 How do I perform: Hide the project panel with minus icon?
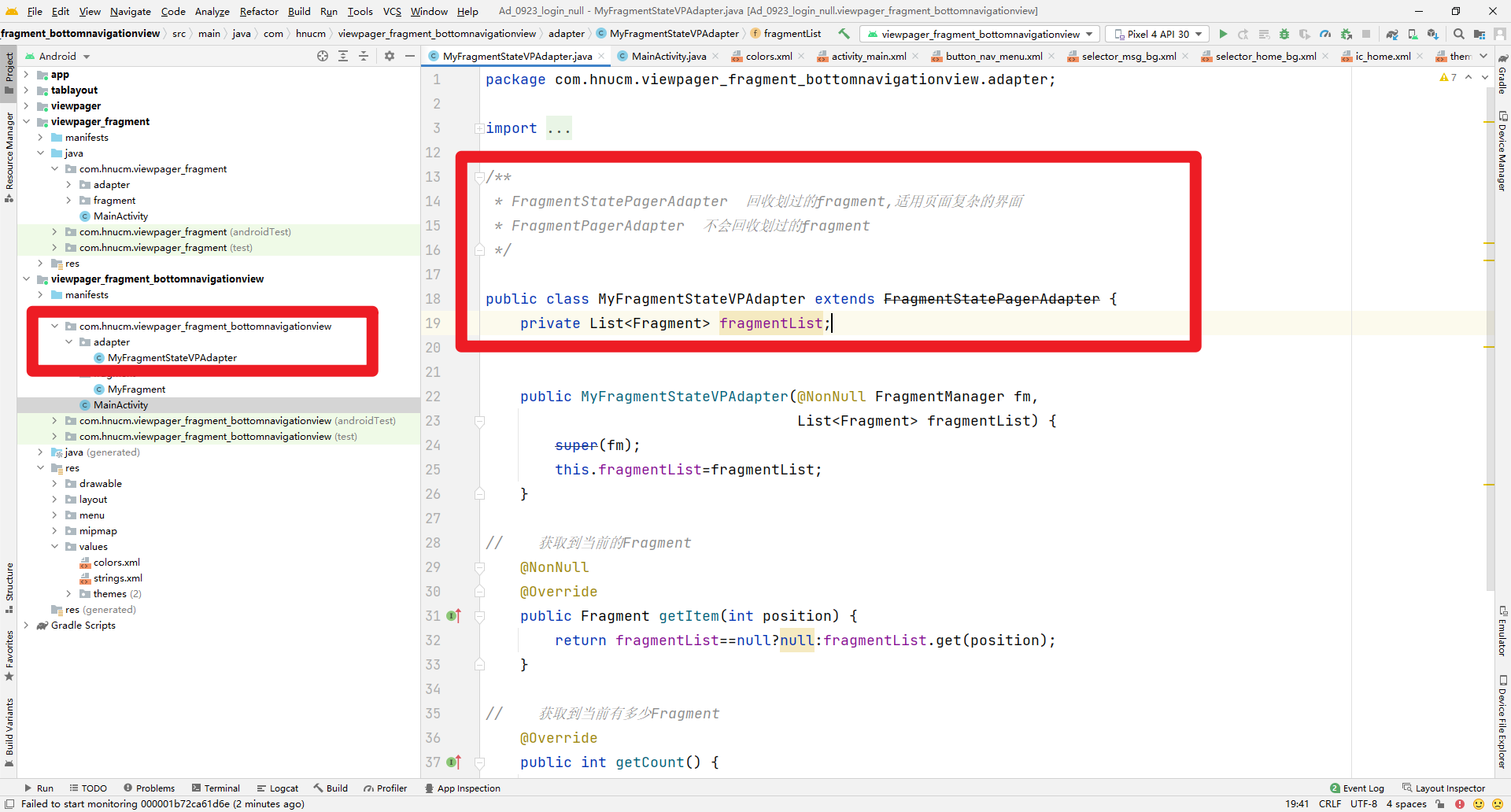pos(410,56)
